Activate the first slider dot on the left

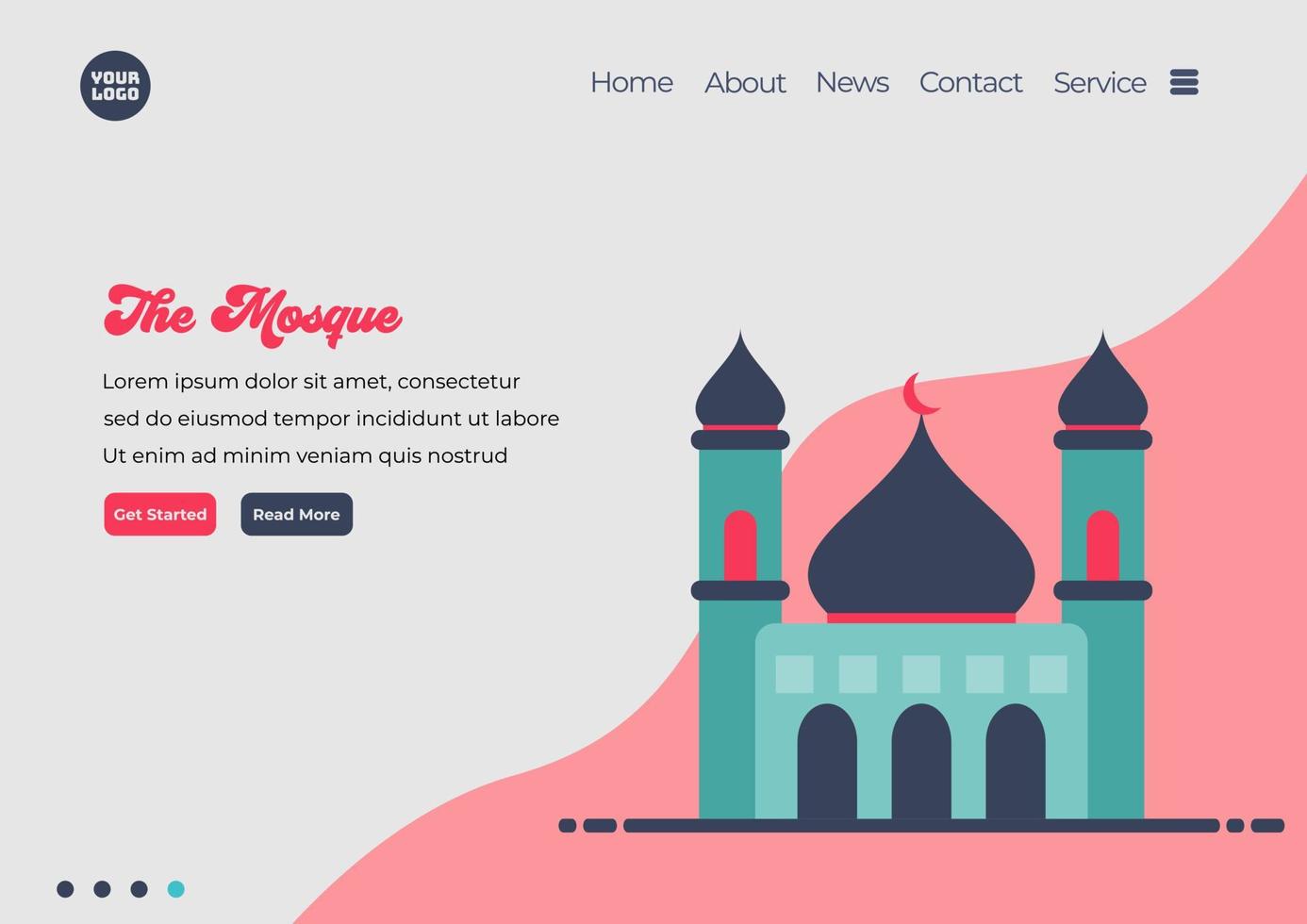[x=66, y=888]
